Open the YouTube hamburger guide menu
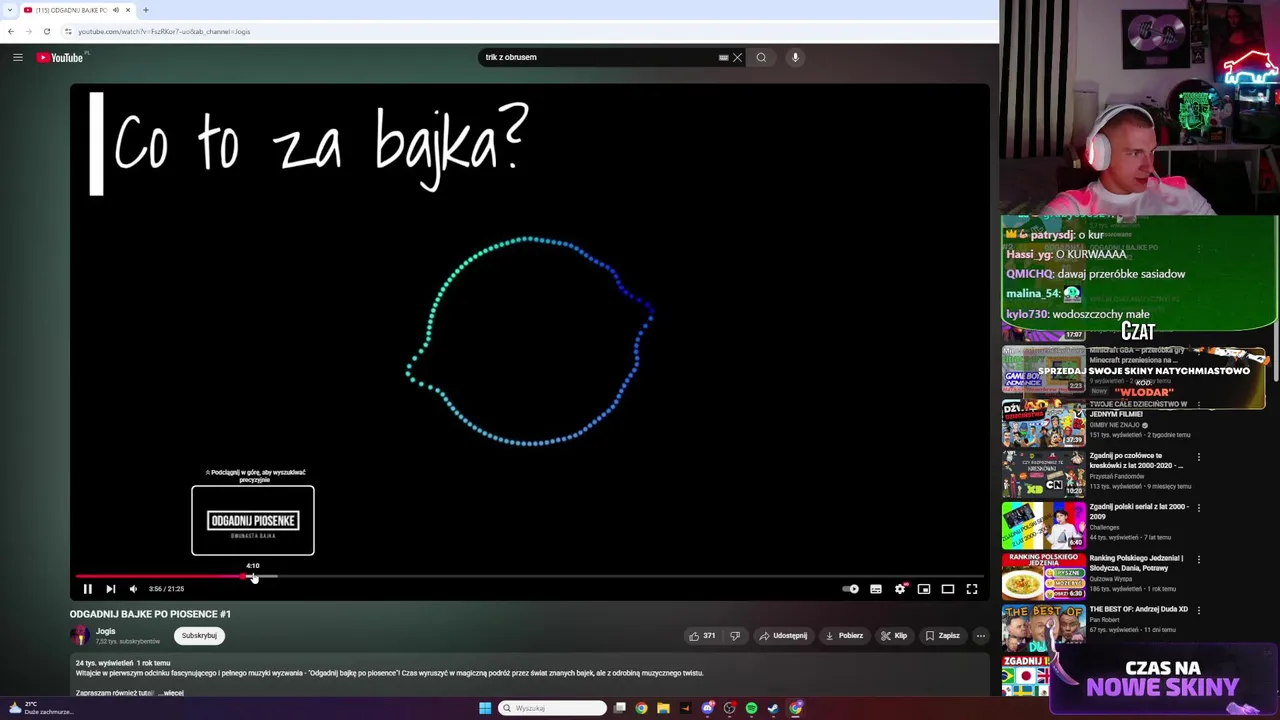 (x=18, y=57)
